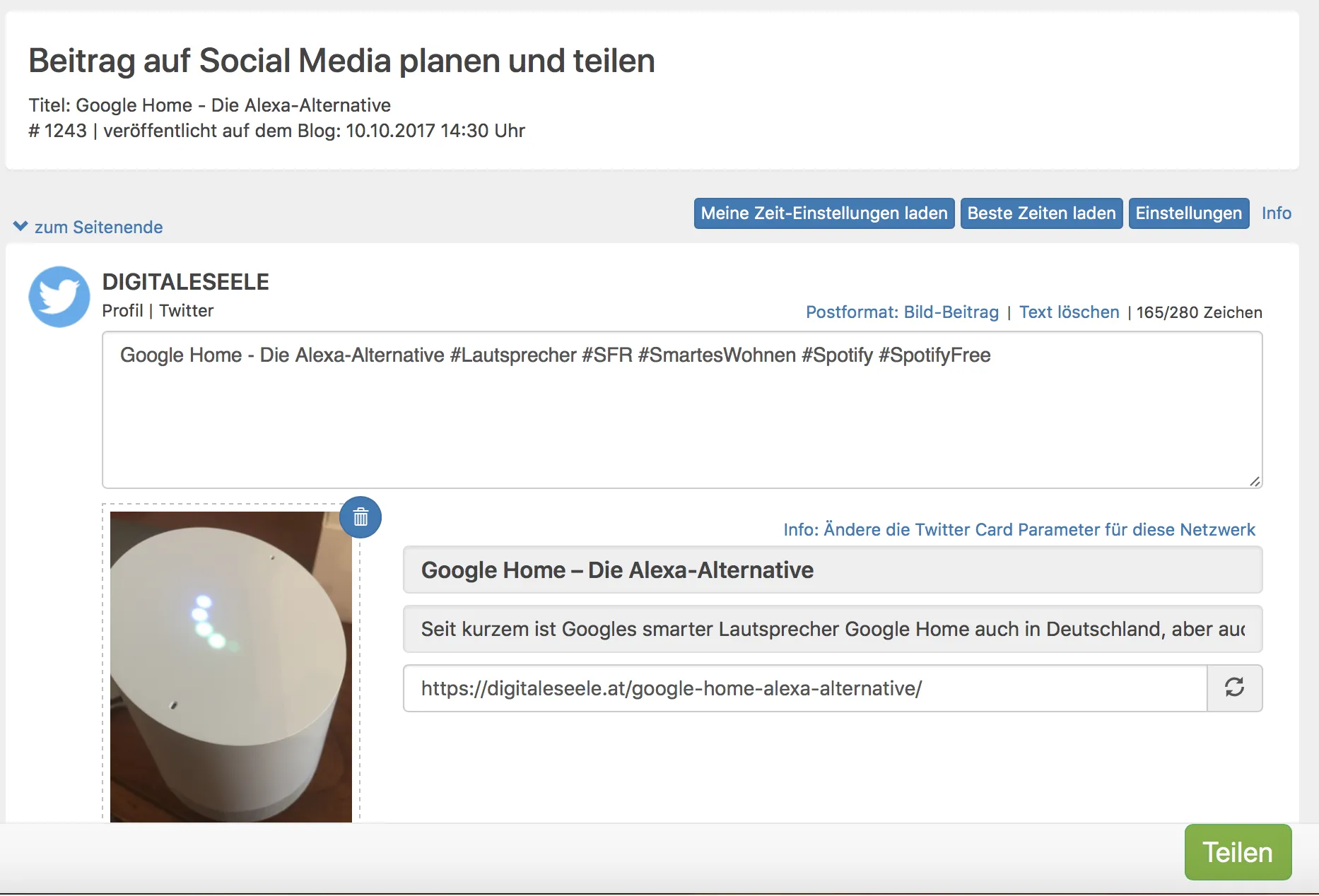Open the Twitter Card Parameter info link
The height and width of the screenshot is (896, 1319).
[1019, 530]
